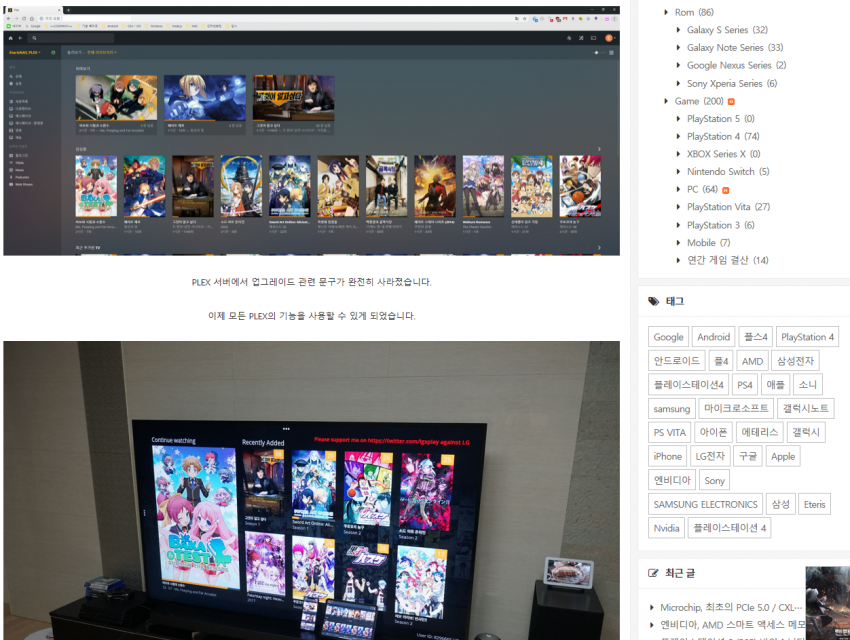Select the PS4 tag
850x640 pixels.
(x=745, y=385)
